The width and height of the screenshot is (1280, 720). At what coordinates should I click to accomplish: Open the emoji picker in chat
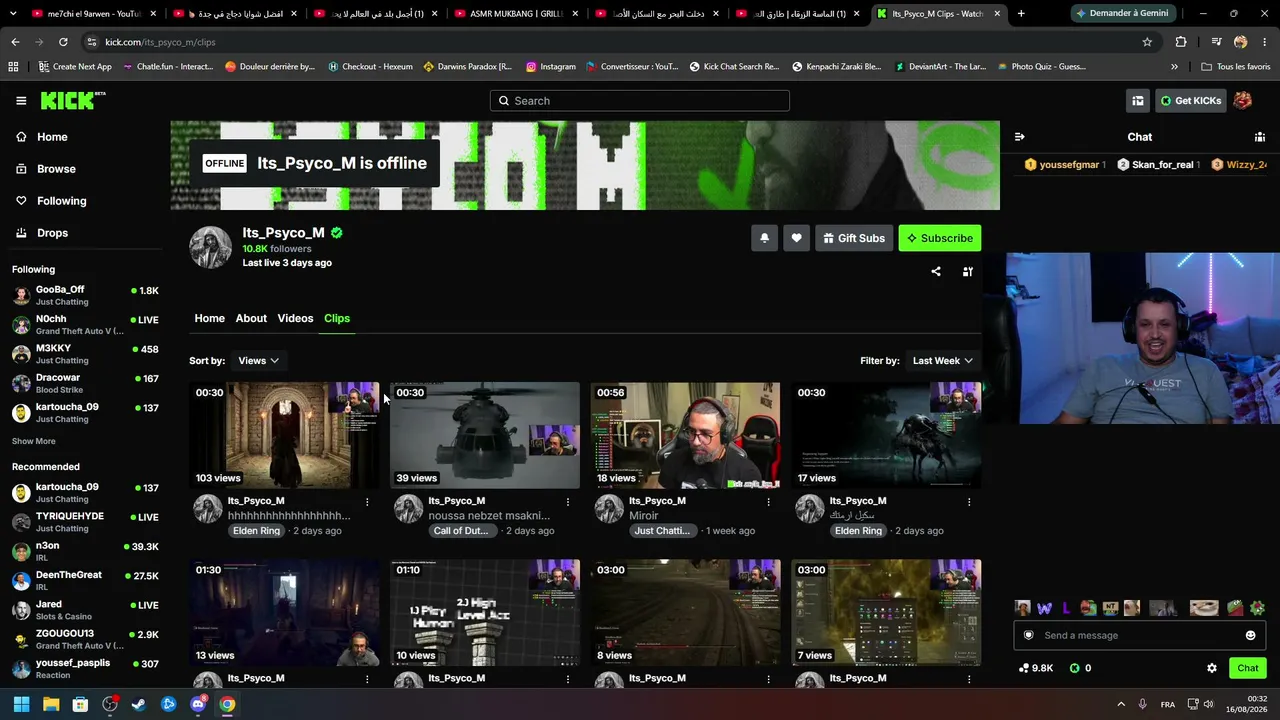click(1250, 635)
